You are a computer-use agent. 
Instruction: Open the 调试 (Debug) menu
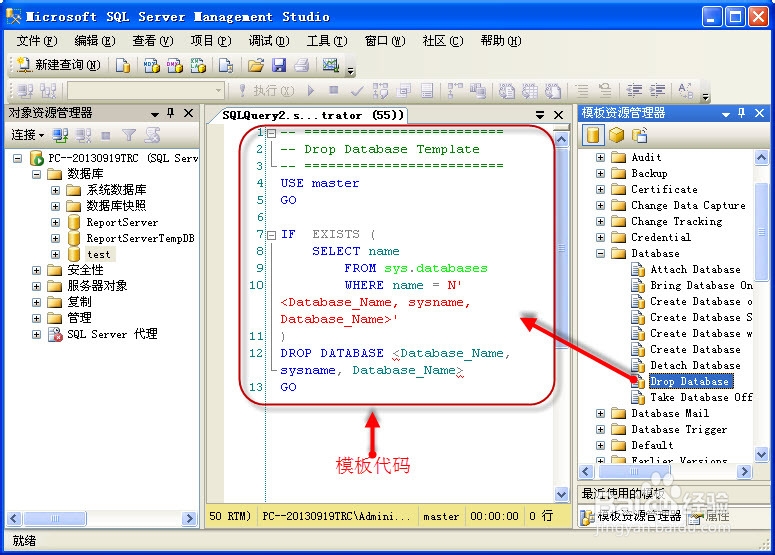(x=269, y=41)
